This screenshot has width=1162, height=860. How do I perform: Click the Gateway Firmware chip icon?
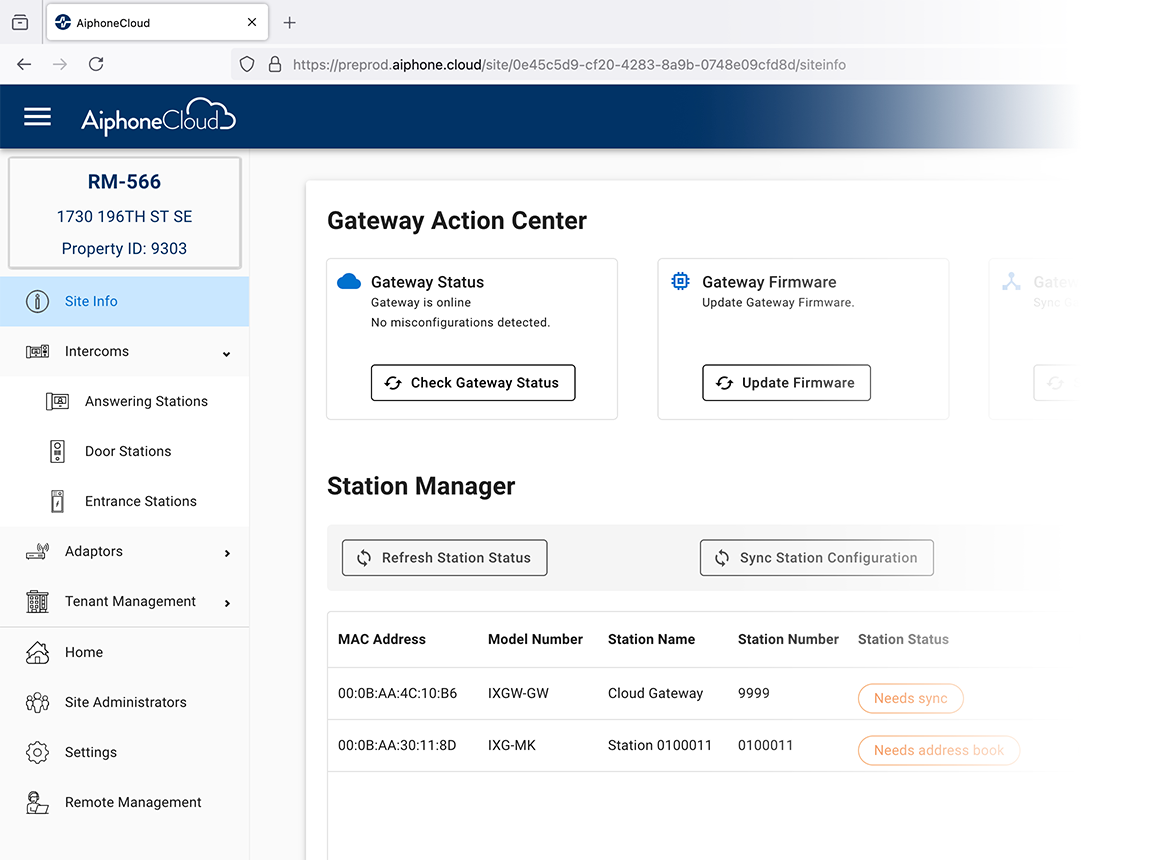click(680, 282)
